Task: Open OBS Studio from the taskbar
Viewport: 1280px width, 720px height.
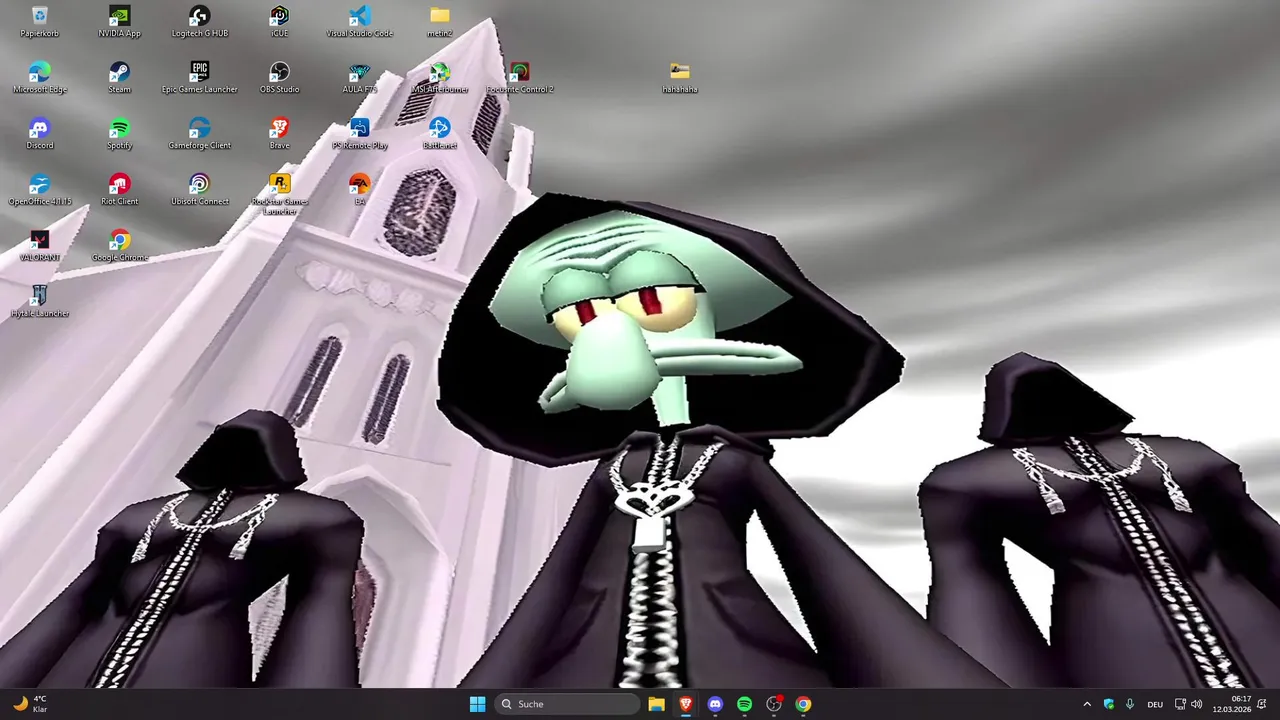Action: click(x=774, y=704)
